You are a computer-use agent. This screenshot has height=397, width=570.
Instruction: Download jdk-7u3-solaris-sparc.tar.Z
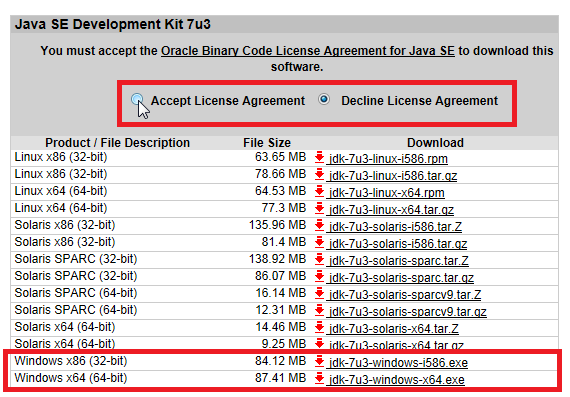coord(399,261)
